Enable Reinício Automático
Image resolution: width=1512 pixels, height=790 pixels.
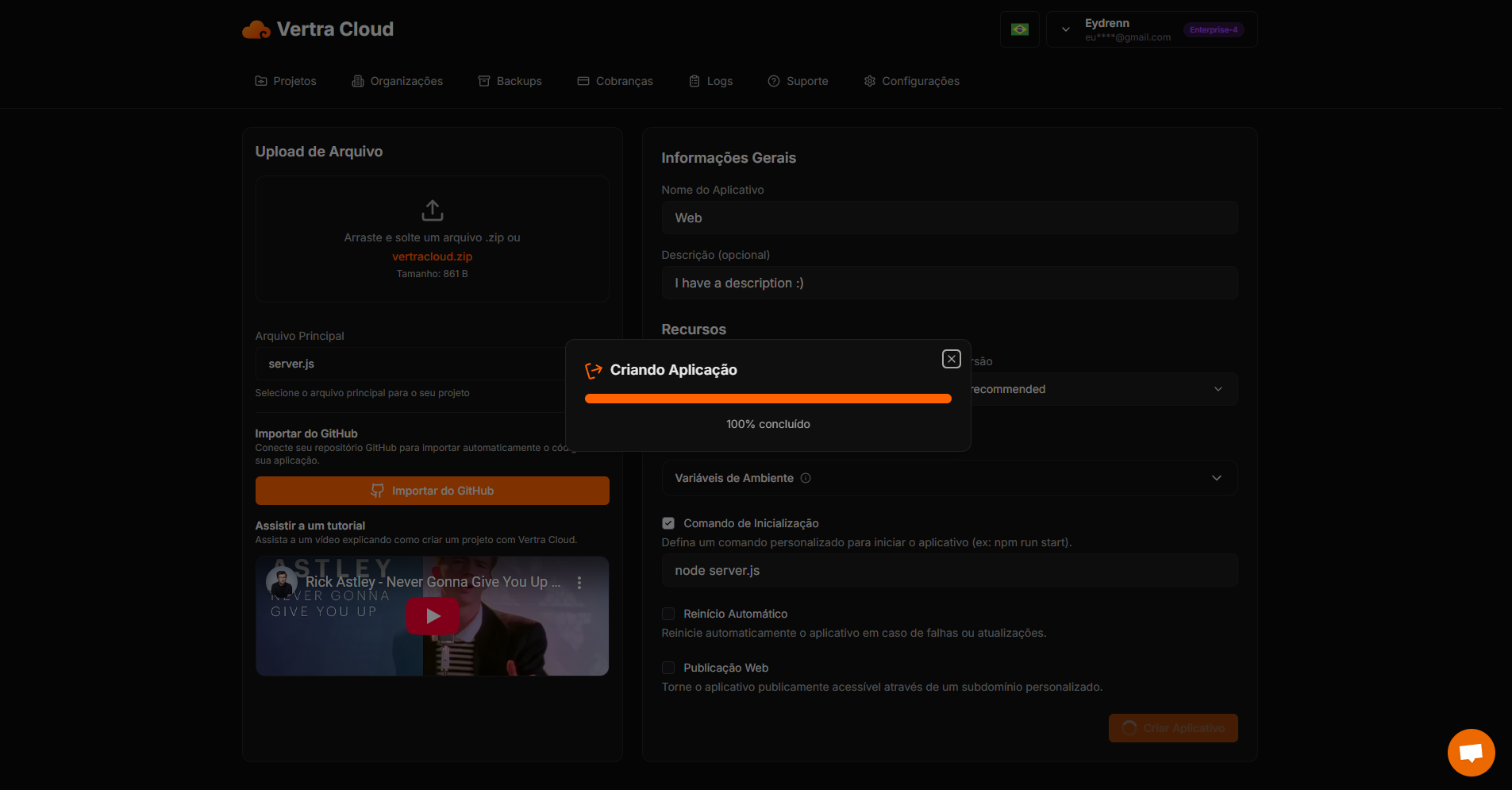pos(668,613)
